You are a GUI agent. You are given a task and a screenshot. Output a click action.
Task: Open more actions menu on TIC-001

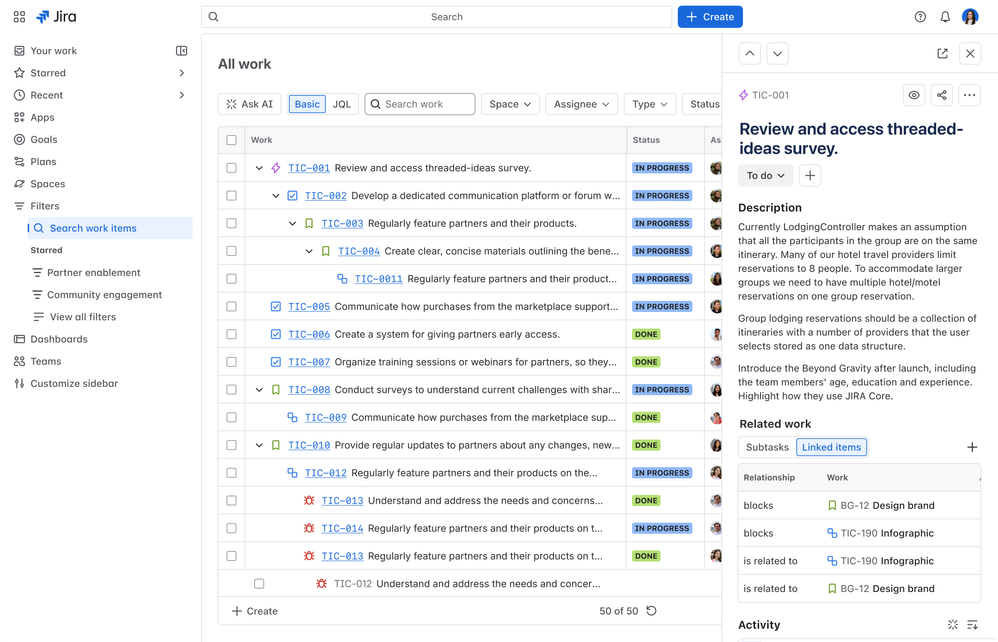point(968,95)
